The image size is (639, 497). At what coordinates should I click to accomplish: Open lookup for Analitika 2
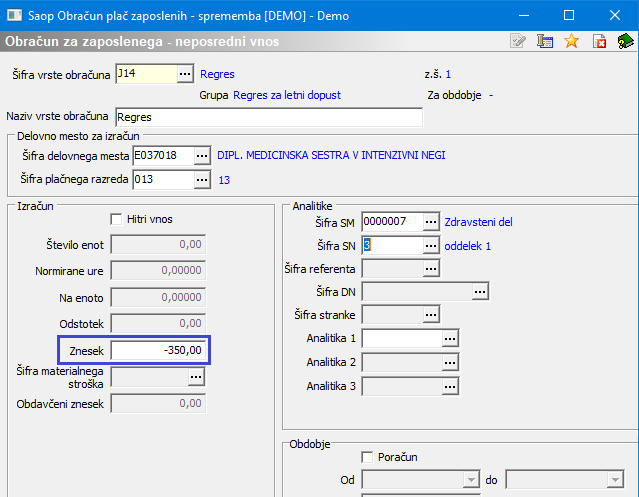450,363
